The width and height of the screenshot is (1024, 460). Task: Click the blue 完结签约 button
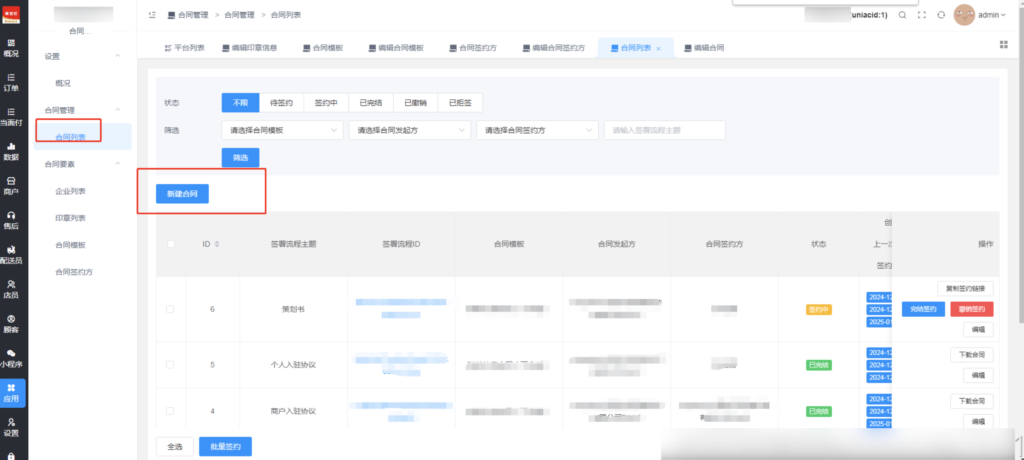[x=923, y=309]
